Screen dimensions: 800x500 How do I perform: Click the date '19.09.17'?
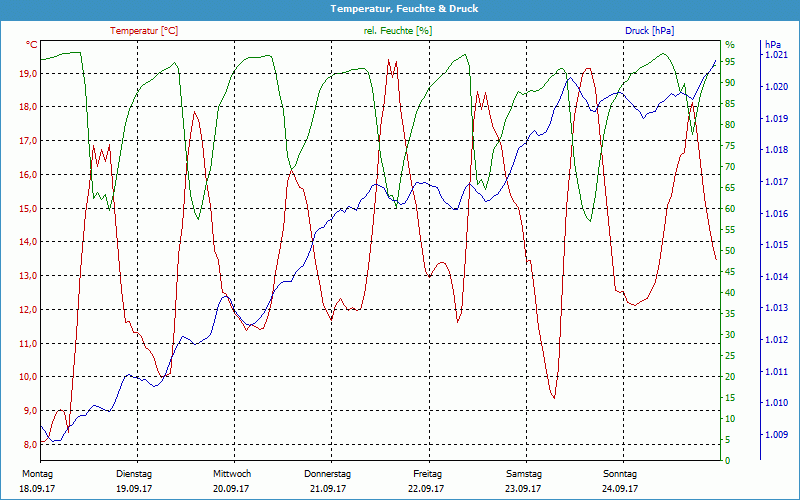[x=134, y=489]
